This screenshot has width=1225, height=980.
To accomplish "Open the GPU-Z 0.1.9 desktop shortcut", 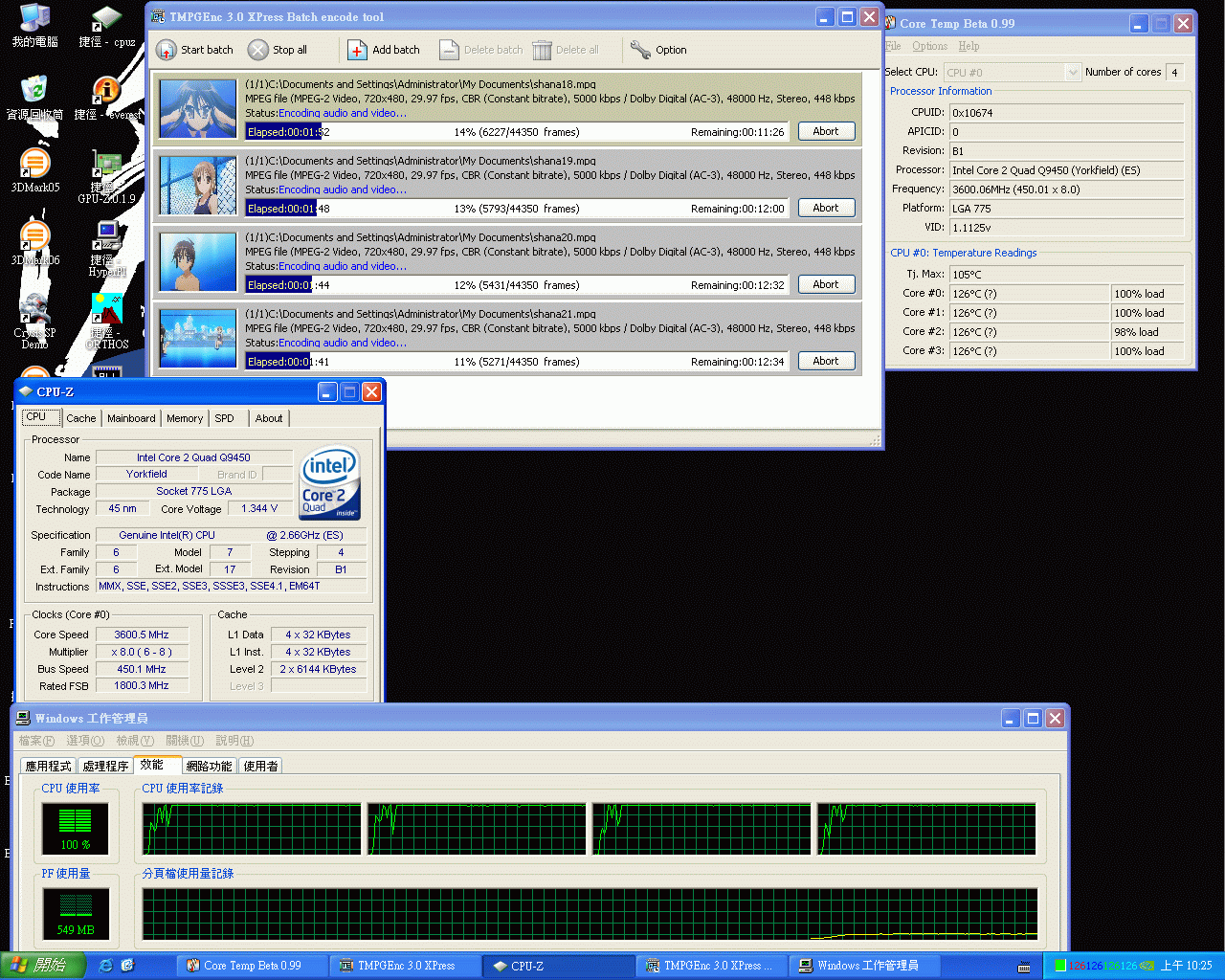I will 106,178.
